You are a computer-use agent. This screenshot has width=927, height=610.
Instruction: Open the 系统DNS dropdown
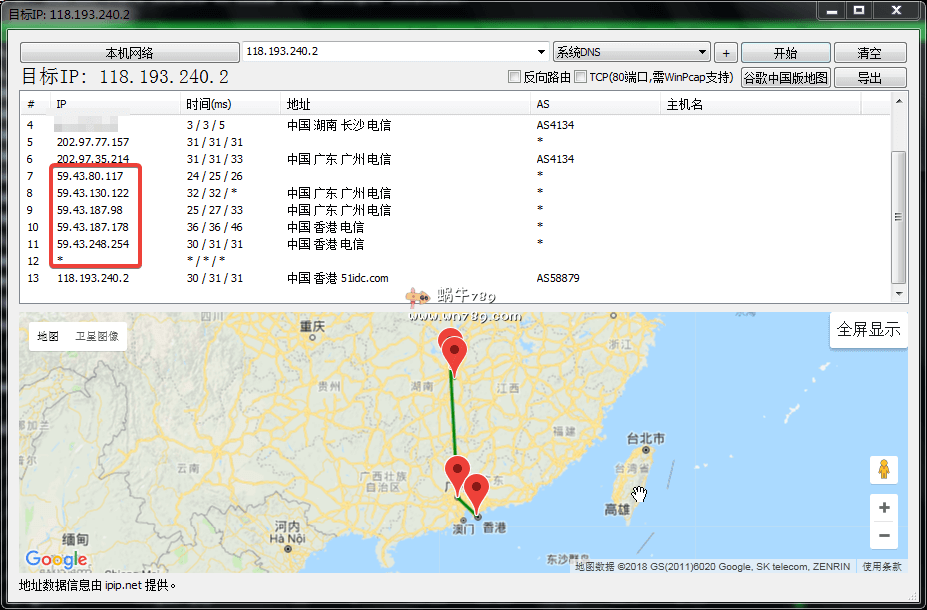tap(703, 52)
